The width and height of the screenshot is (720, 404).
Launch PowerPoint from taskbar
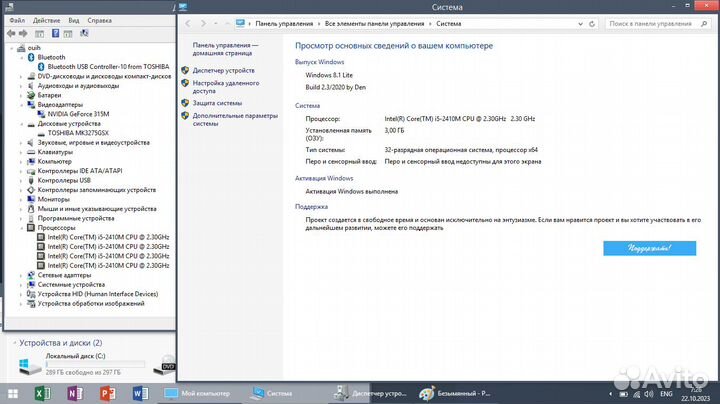pos(108,393)
